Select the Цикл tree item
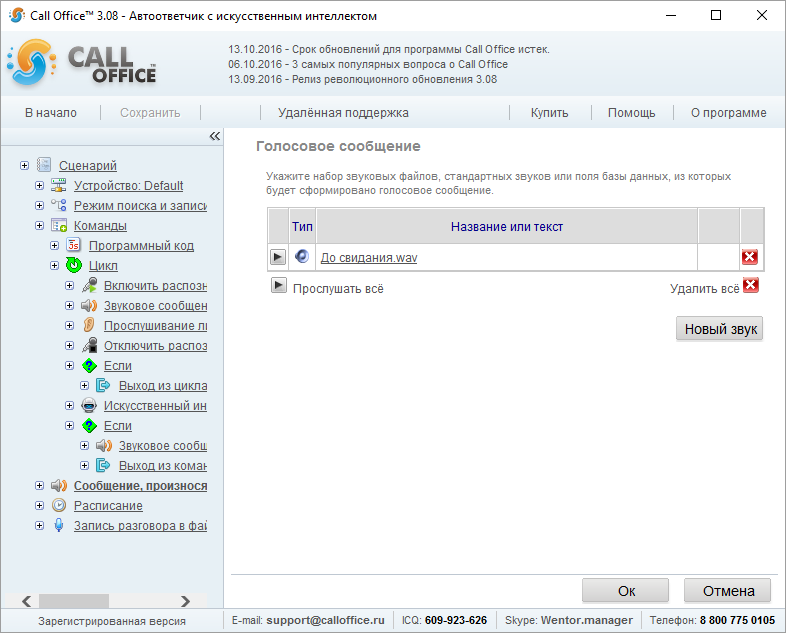786x633 pixels. [x=103, y=265]
